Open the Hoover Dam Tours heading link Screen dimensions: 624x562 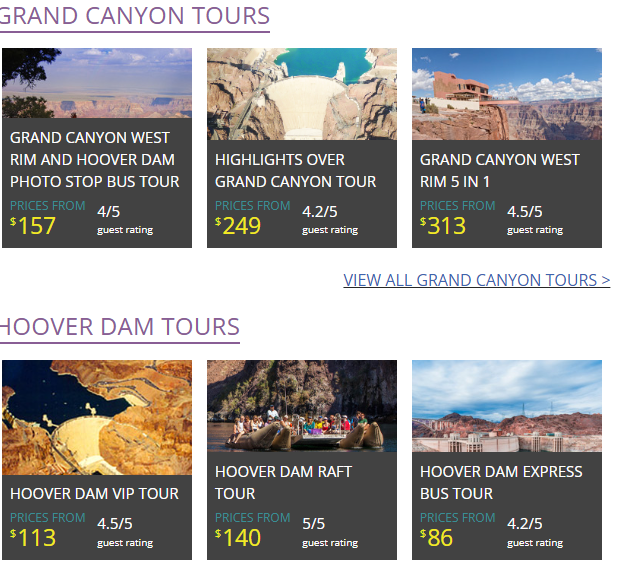[x=120, y=327]
